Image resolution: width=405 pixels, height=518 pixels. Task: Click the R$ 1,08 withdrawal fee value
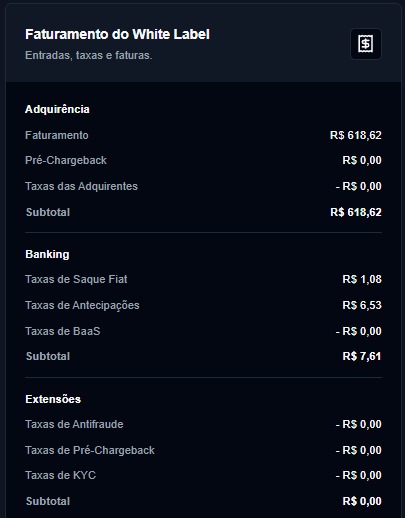pyautogui.click(x=362, y=279)
